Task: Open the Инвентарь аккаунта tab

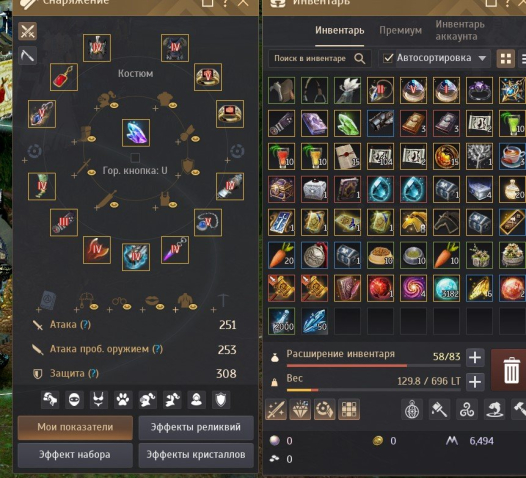Action: click(460, 30)
